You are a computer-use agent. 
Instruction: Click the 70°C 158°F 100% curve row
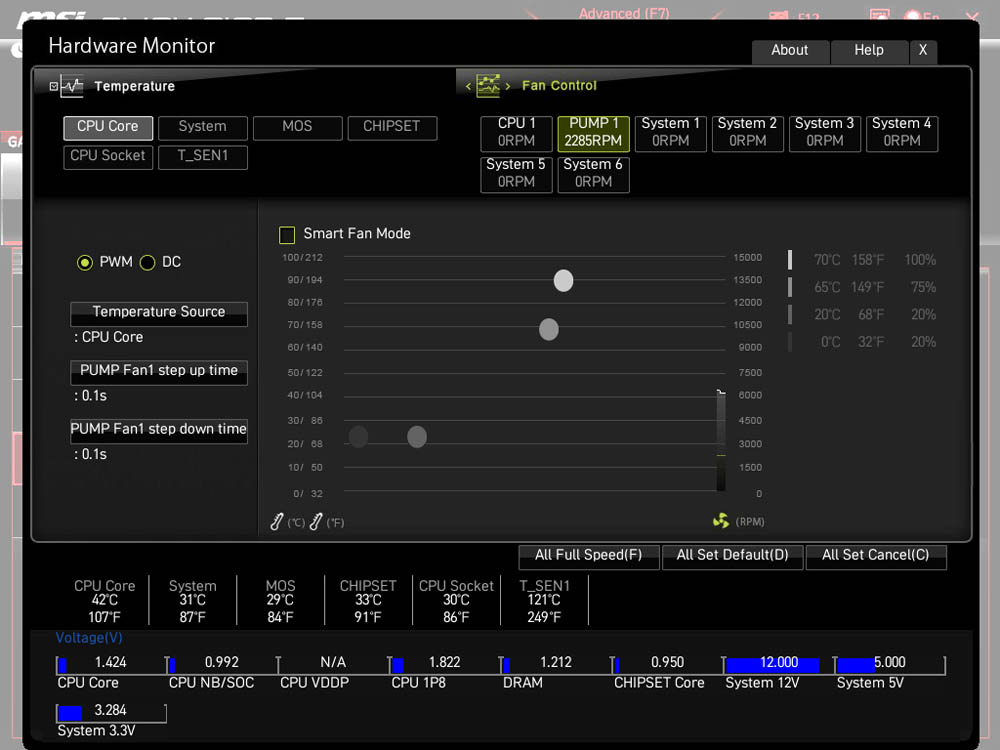(x=862, y=260)
